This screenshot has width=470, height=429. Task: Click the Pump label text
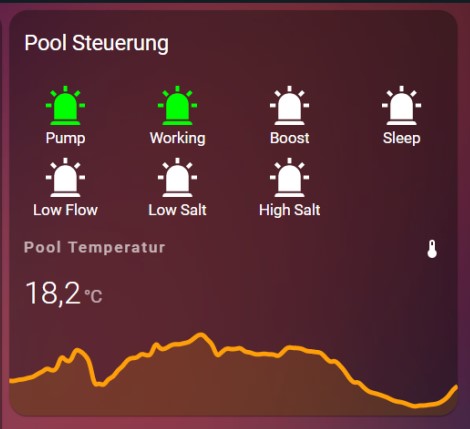click(65, 138)
